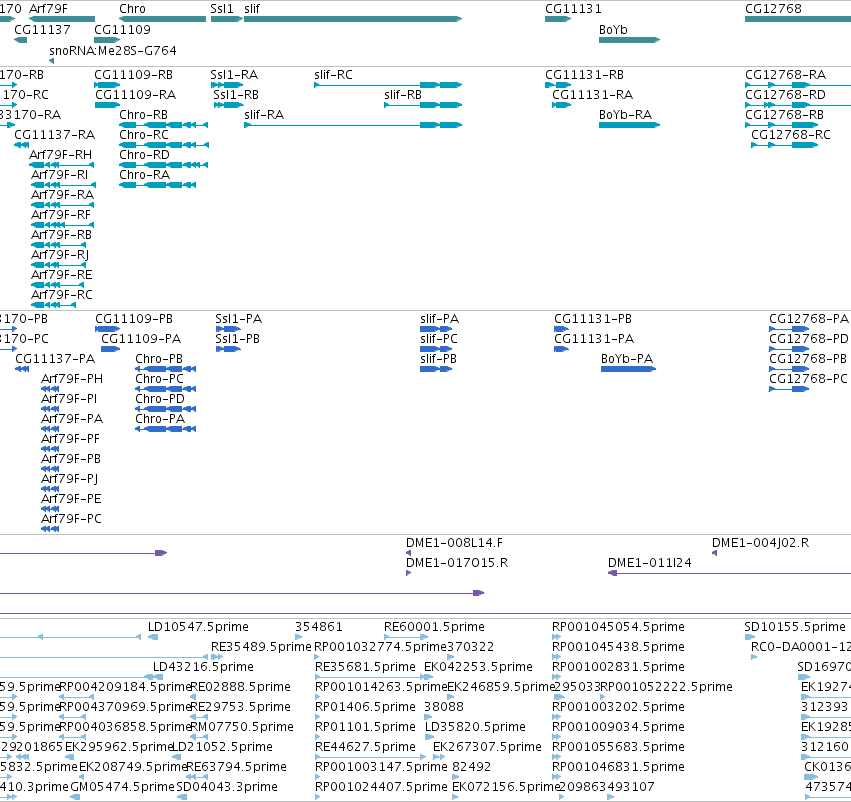Select EST RE60001.5prime

(434, 627)
